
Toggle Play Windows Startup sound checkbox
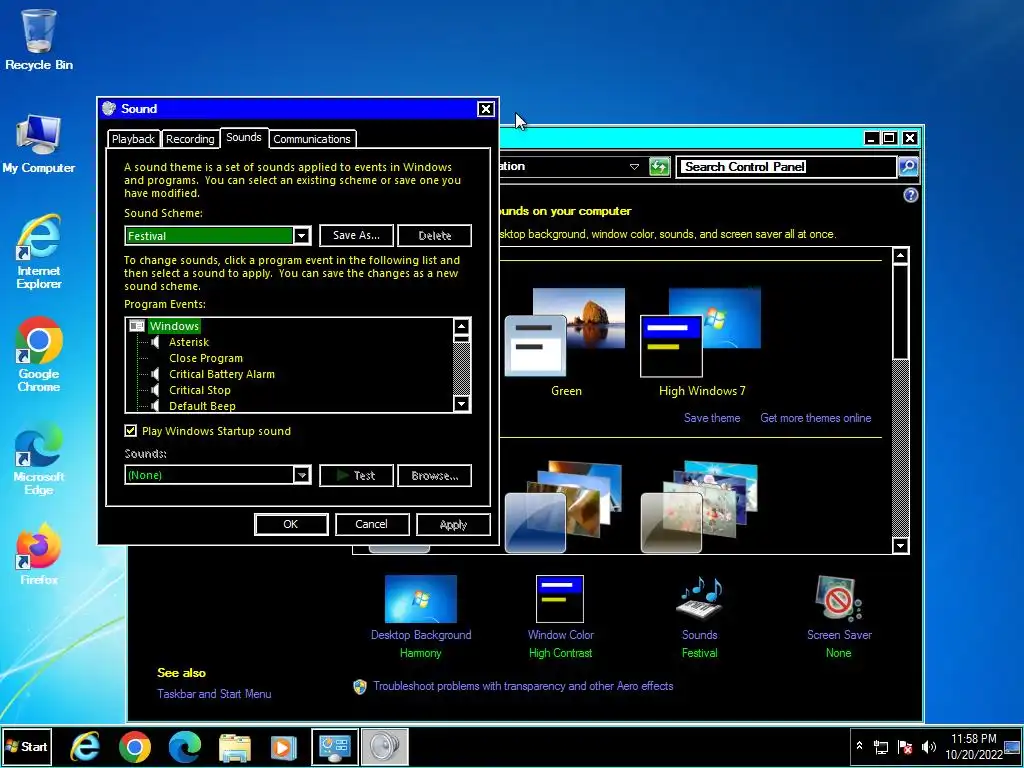click(x=131, y=430)
